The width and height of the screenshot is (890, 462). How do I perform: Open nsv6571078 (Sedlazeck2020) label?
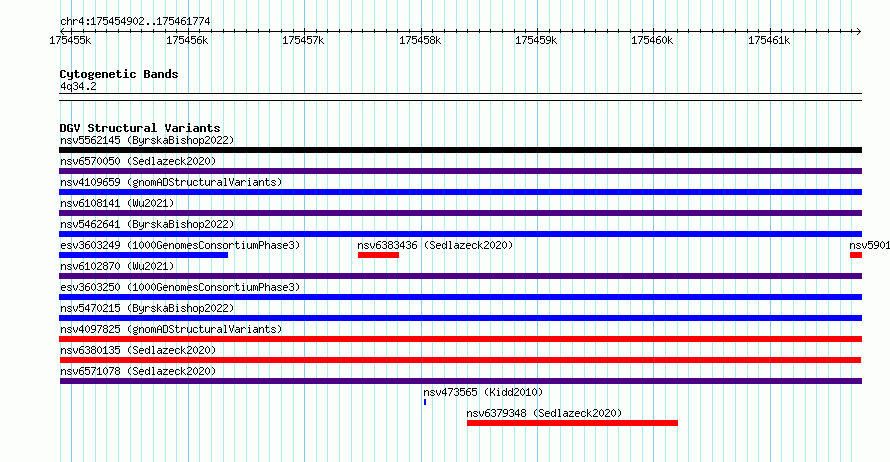(138, 371)
